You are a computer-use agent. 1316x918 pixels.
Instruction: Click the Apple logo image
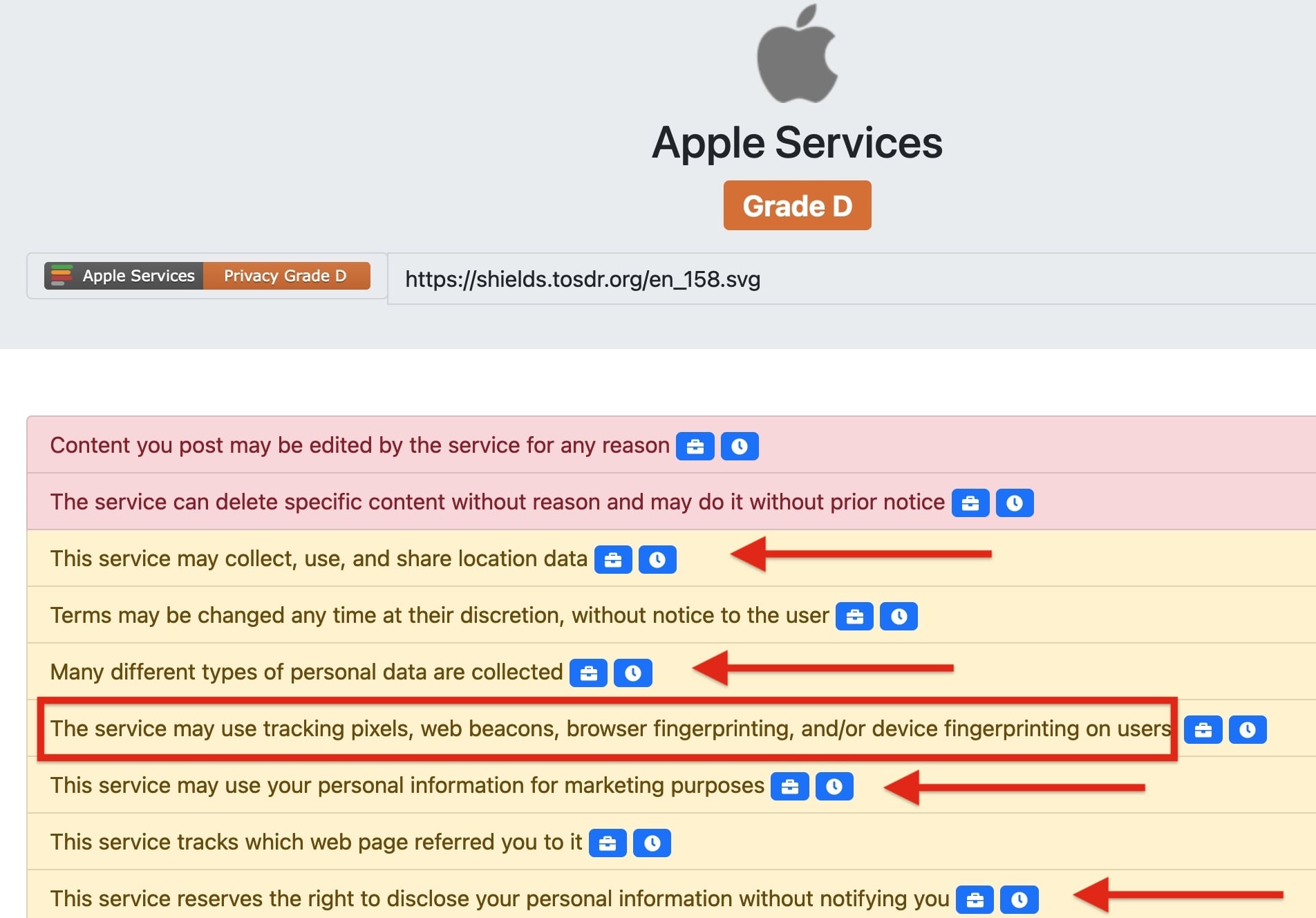click(x=797, y=53)
